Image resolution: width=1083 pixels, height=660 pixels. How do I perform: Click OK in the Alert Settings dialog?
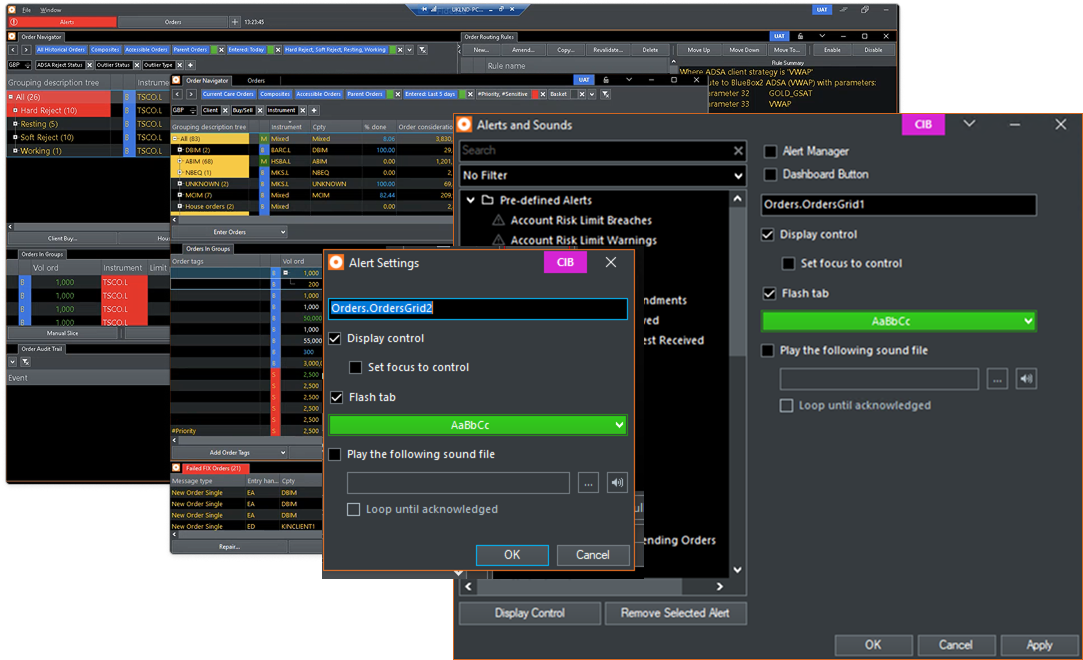(x=512, y=555)
